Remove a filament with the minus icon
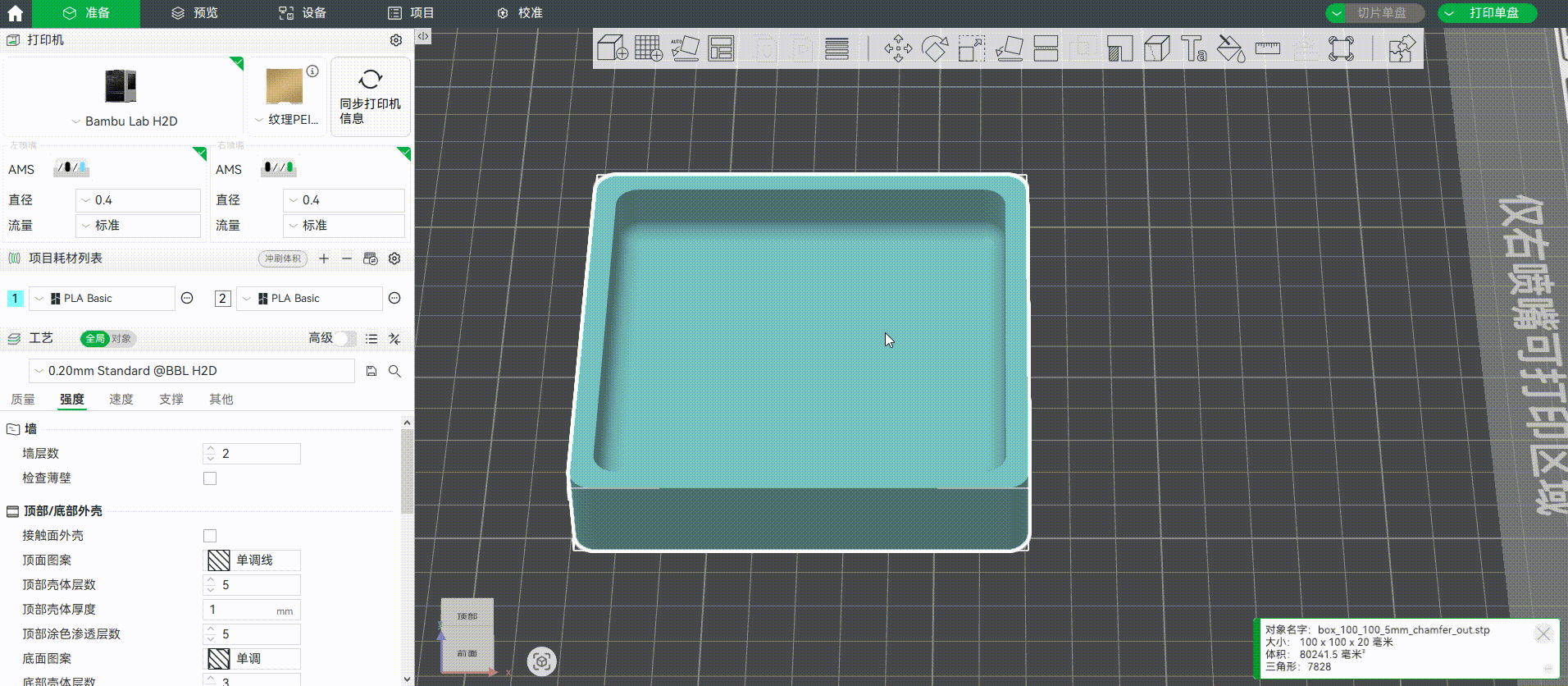The width and height of the screenshot is (1568, 686). pos(347,258)
